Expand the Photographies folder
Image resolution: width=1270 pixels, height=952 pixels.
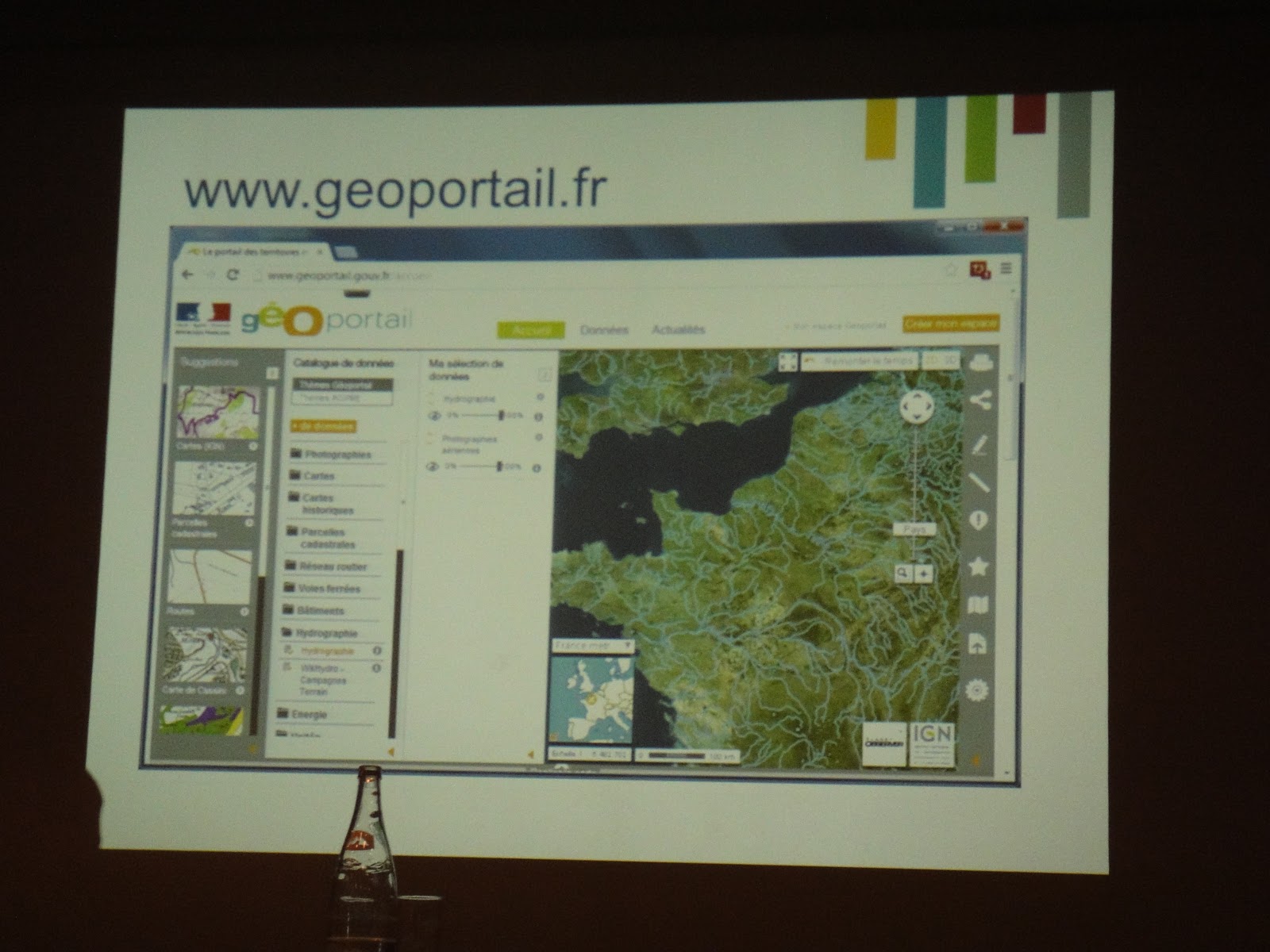click(330, 454)
